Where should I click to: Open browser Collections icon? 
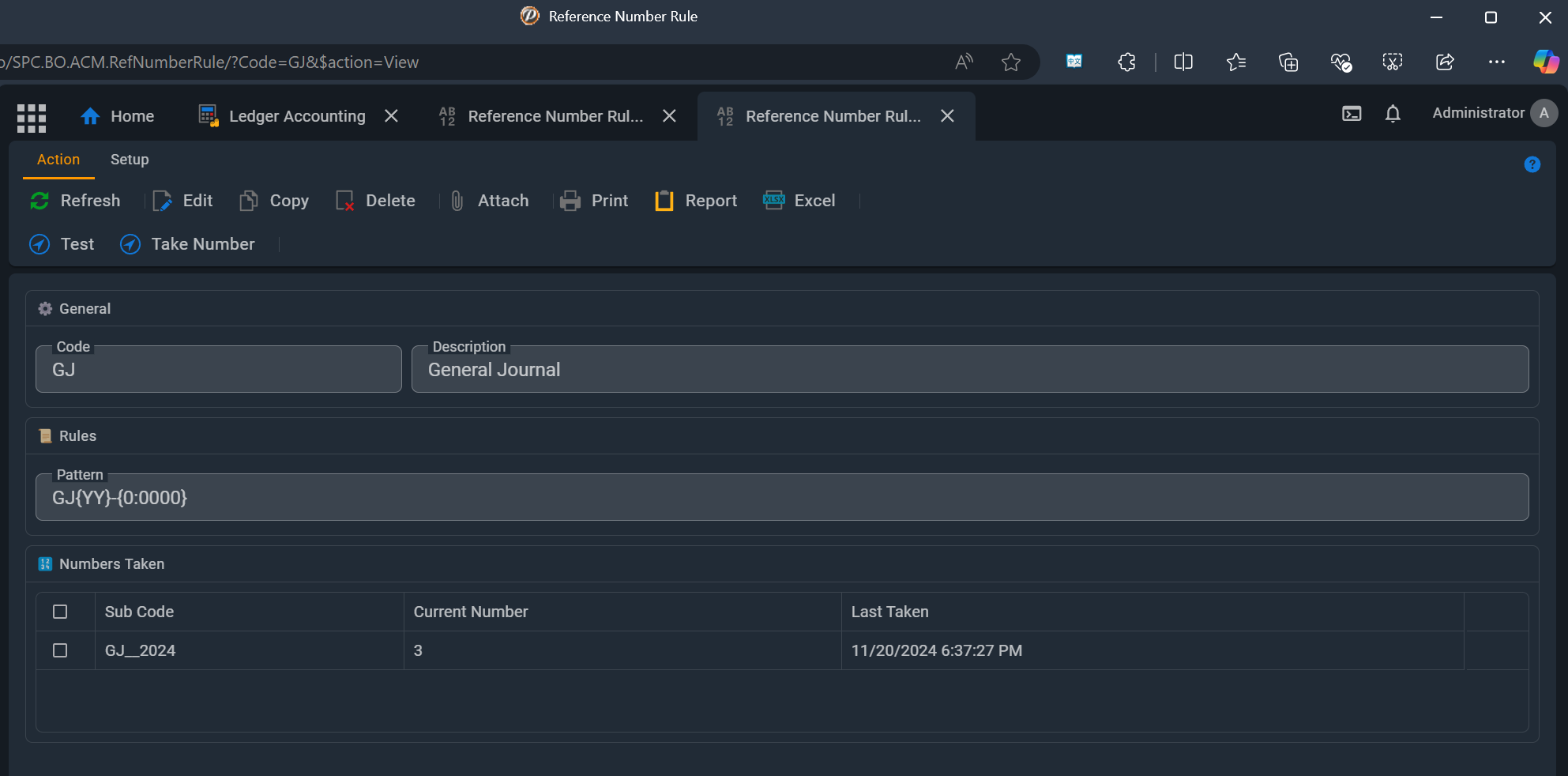click(1288, 62)
